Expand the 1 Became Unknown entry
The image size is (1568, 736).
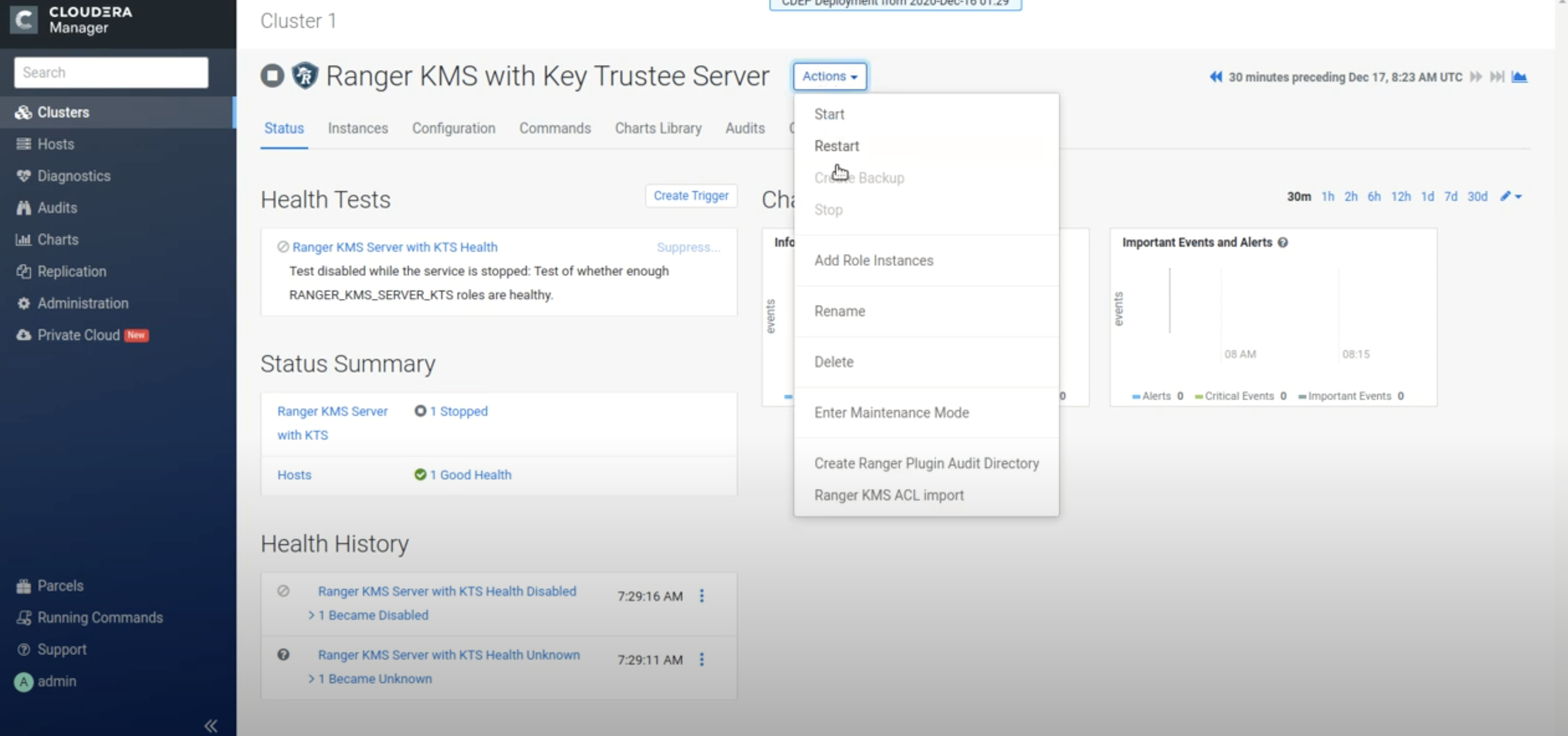pyautogui.click(x=370, y=678)
